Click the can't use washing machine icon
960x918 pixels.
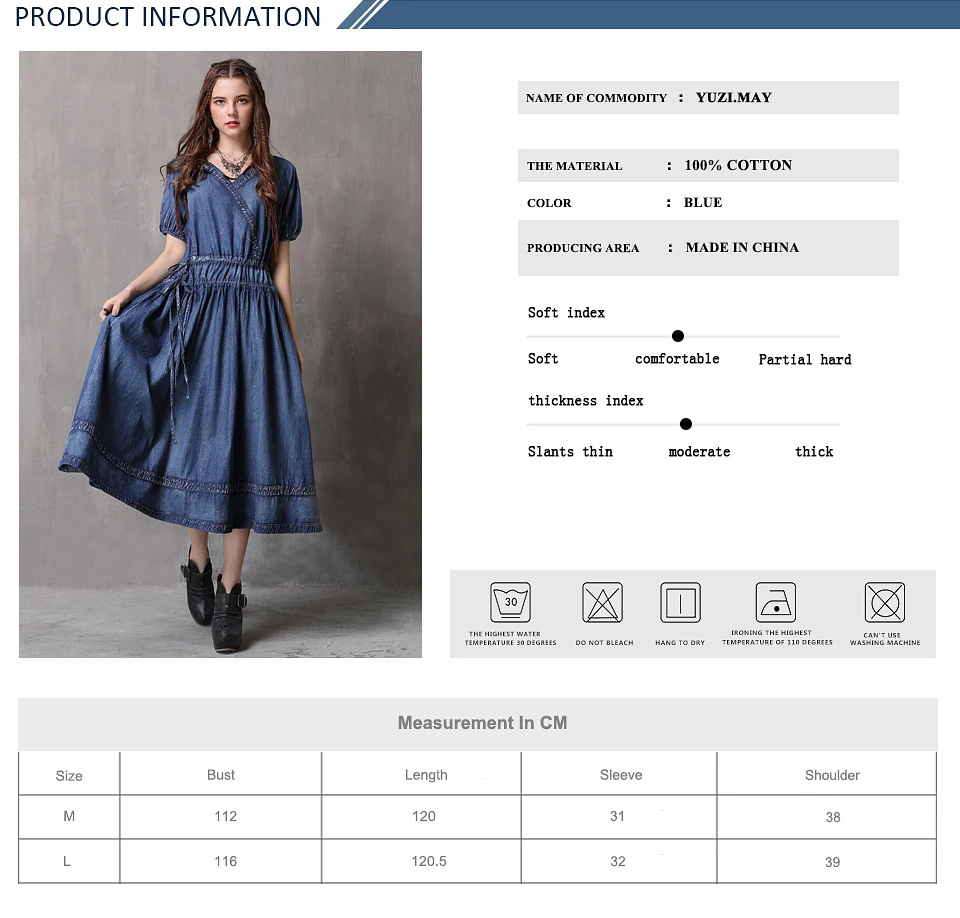[885, 602]
